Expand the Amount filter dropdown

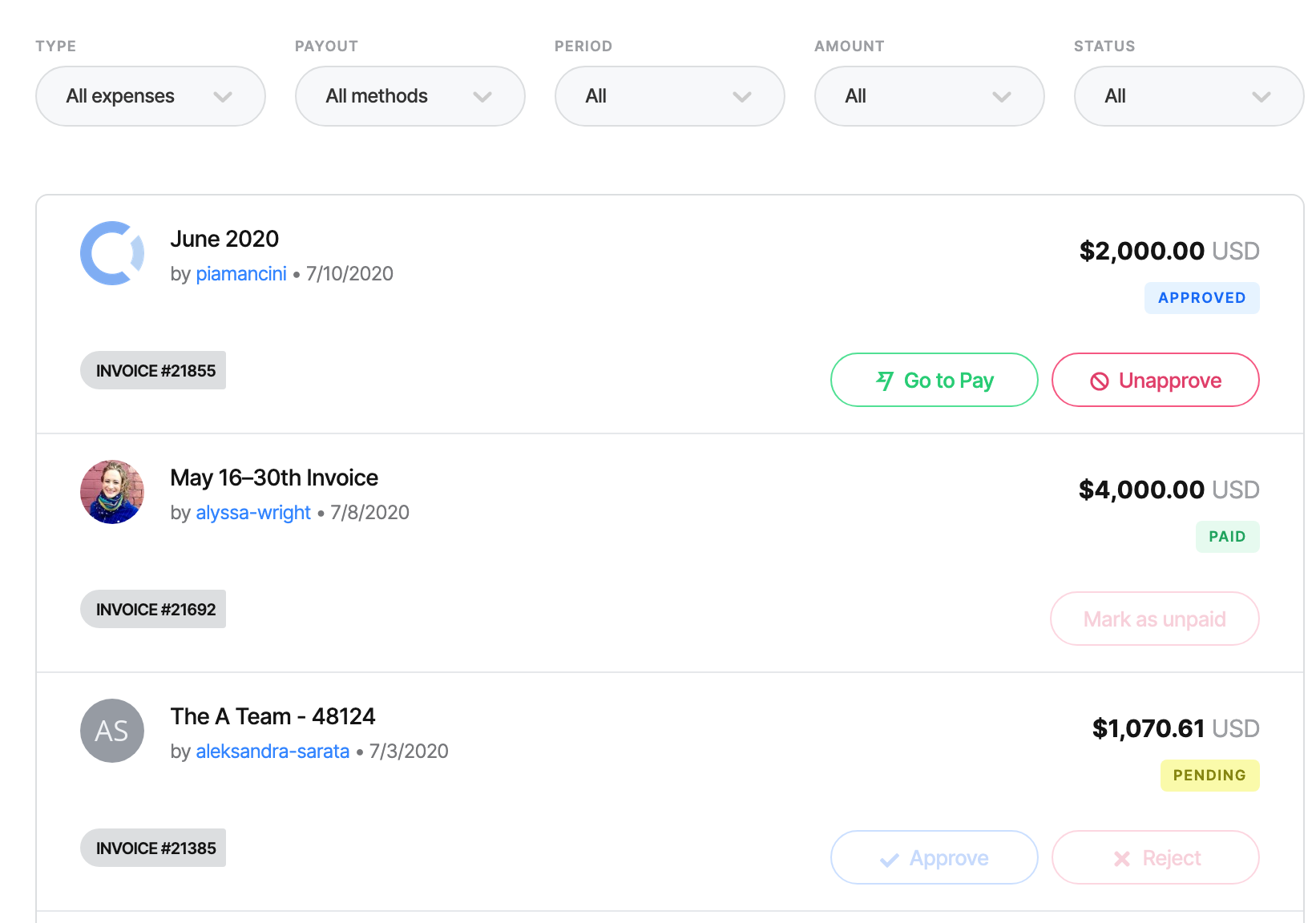929,96
